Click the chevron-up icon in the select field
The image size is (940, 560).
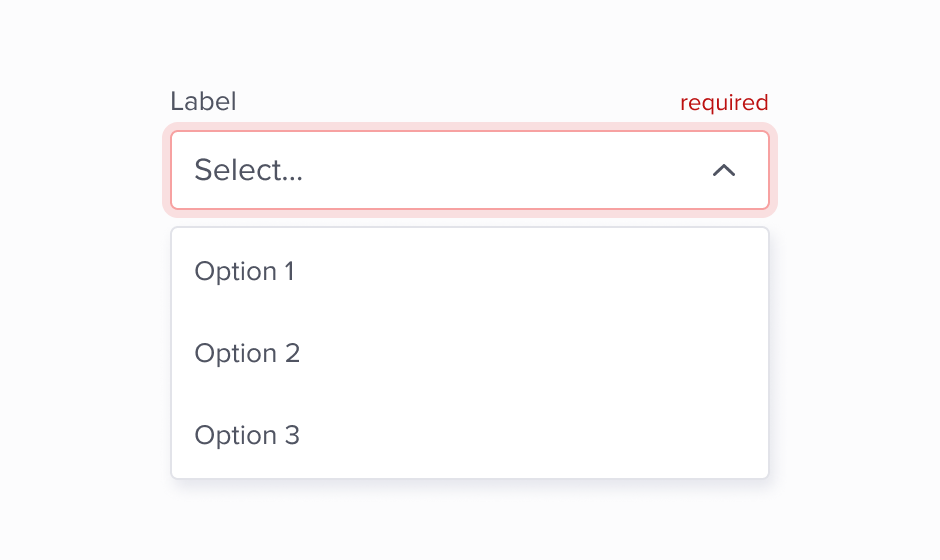(724, 171)
